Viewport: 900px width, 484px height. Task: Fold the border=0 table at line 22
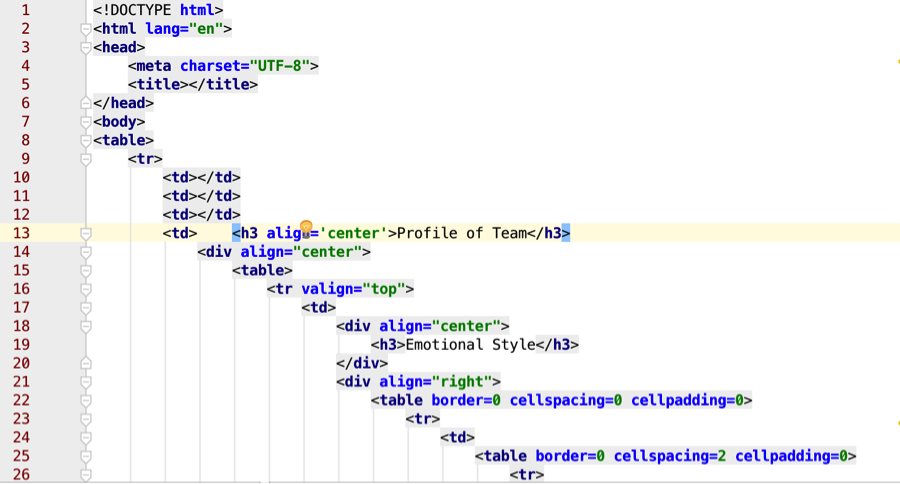[86, 401]
